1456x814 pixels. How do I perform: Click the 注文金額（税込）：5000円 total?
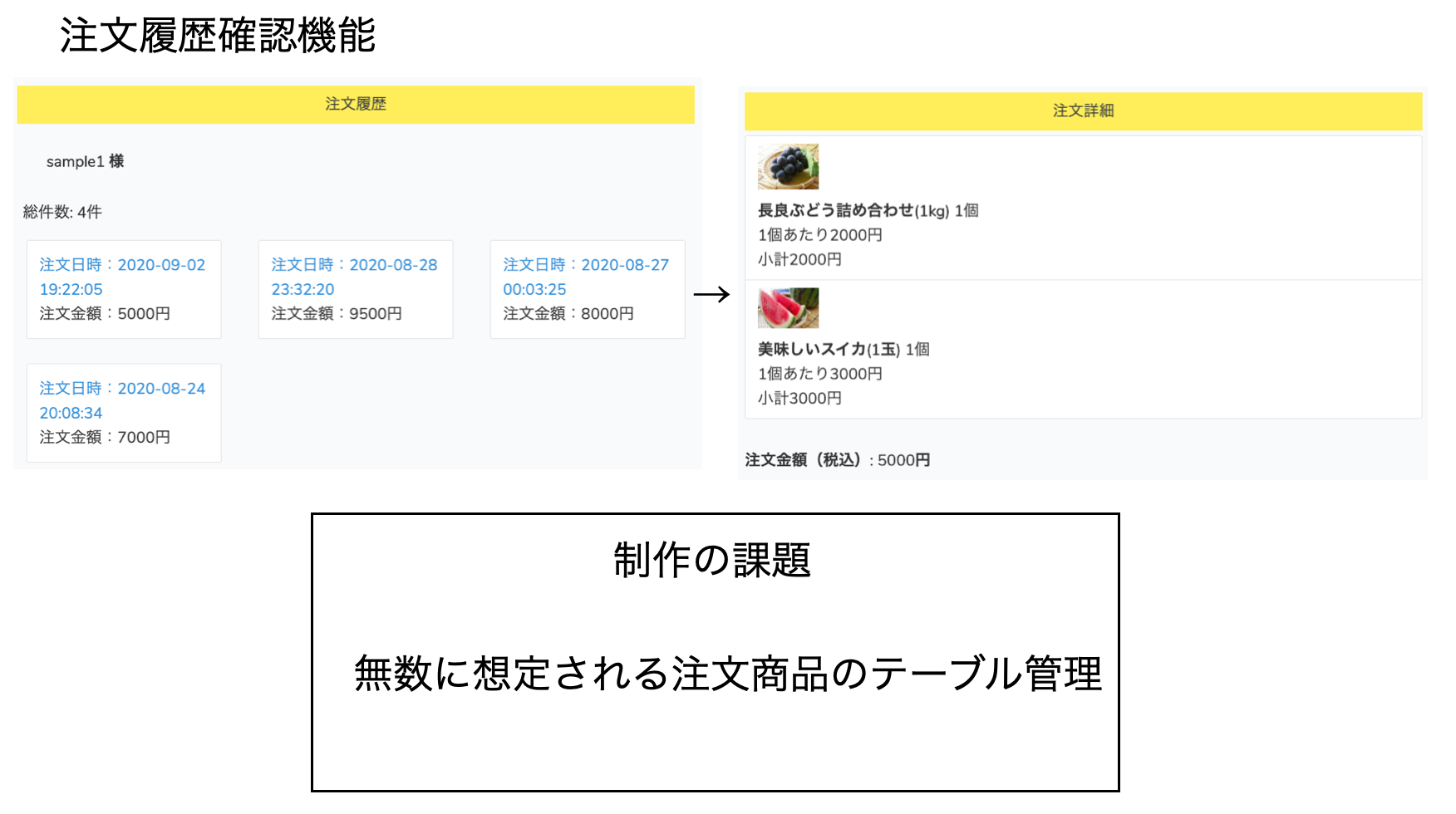836,459
